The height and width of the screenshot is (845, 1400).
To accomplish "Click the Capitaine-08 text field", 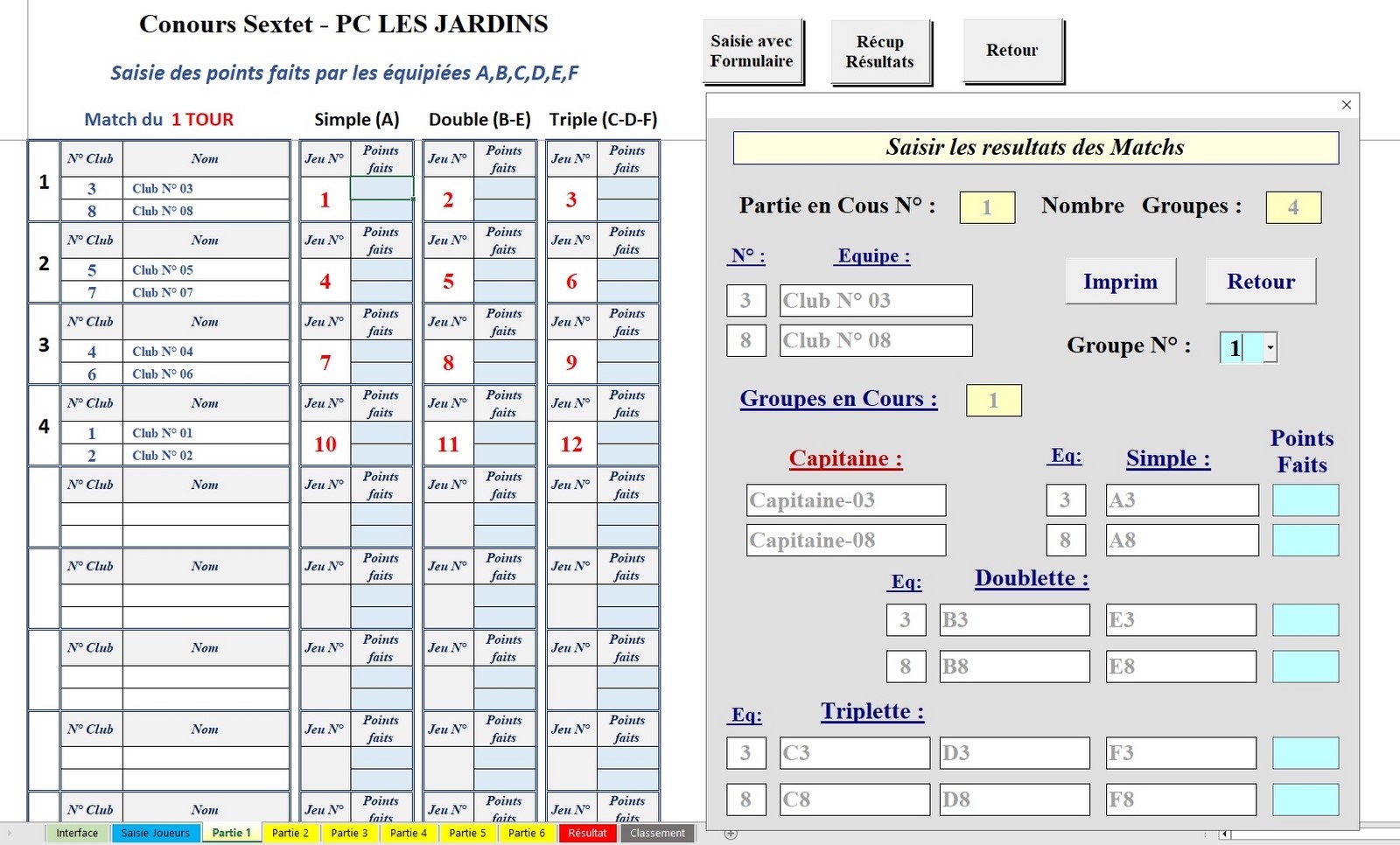I will [846, 540].
